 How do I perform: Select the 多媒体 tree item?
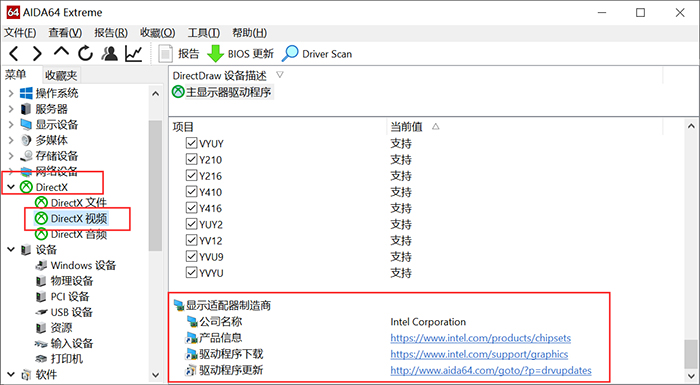44,140
